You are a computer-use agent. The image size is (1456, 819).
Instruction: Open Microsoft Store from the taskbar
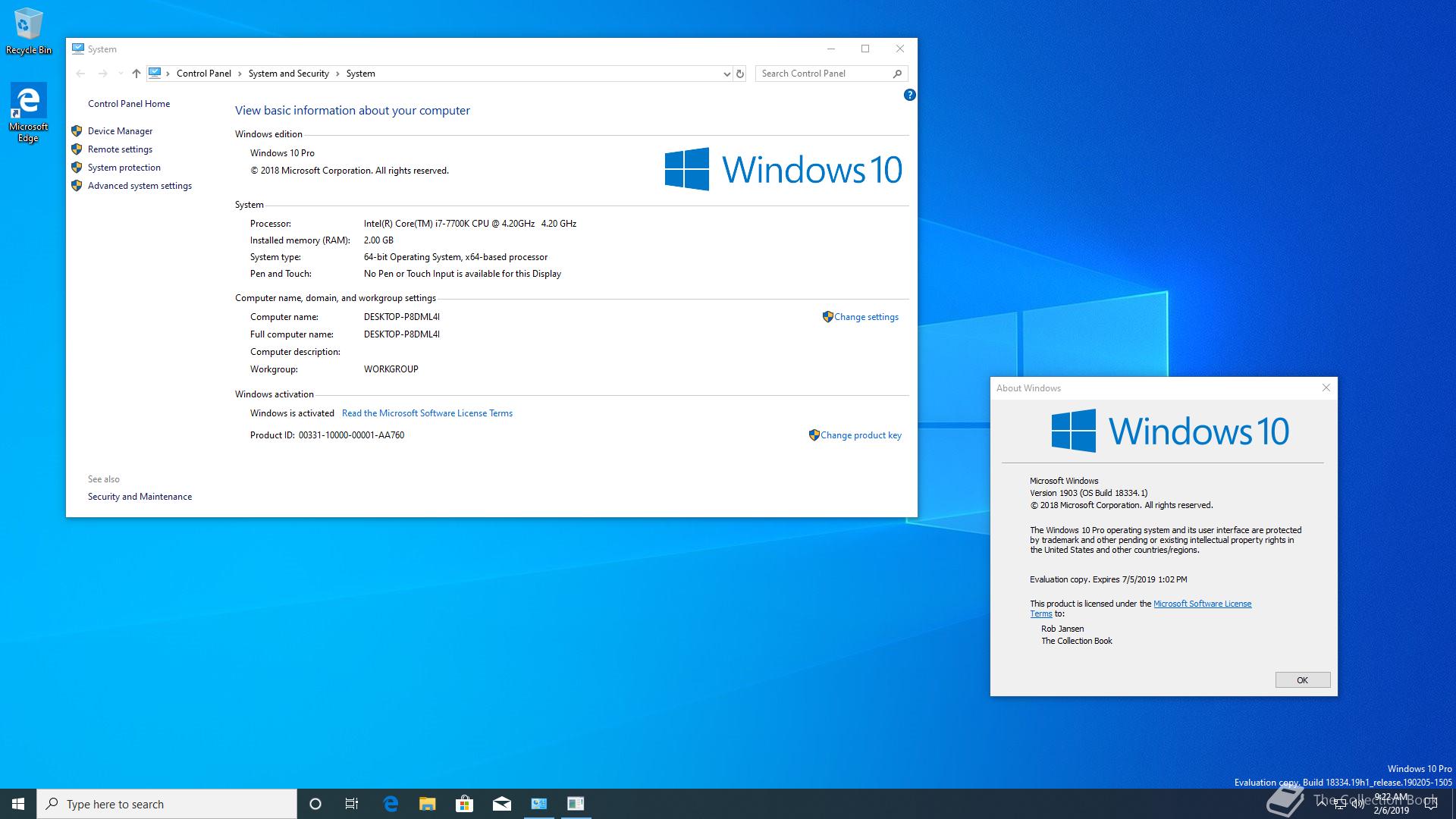coord(464,804)
